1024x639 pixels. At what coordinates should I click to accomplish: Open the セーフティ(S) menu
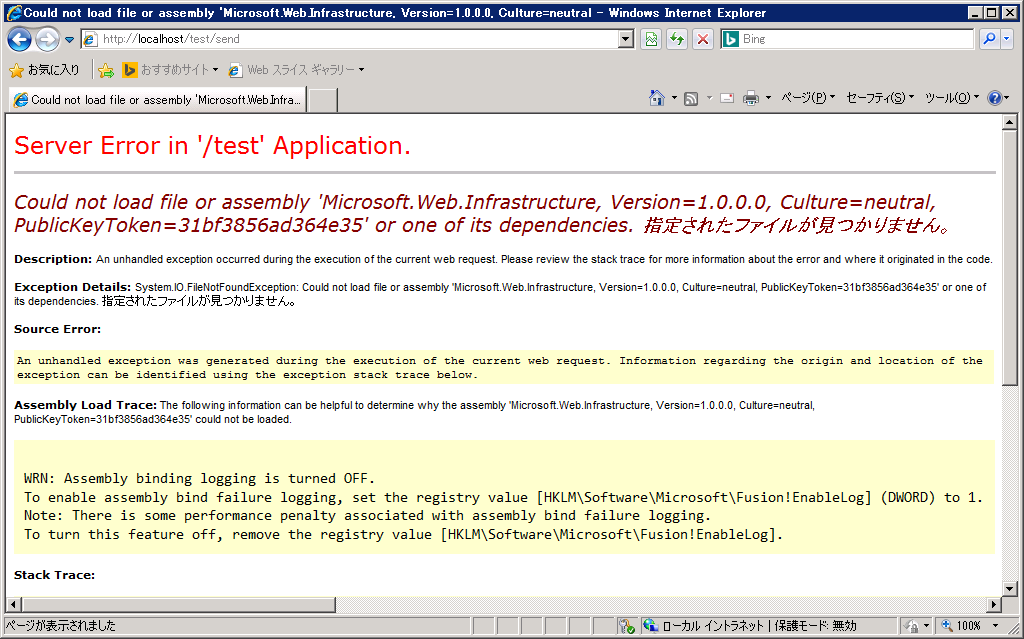click(880, 98)
